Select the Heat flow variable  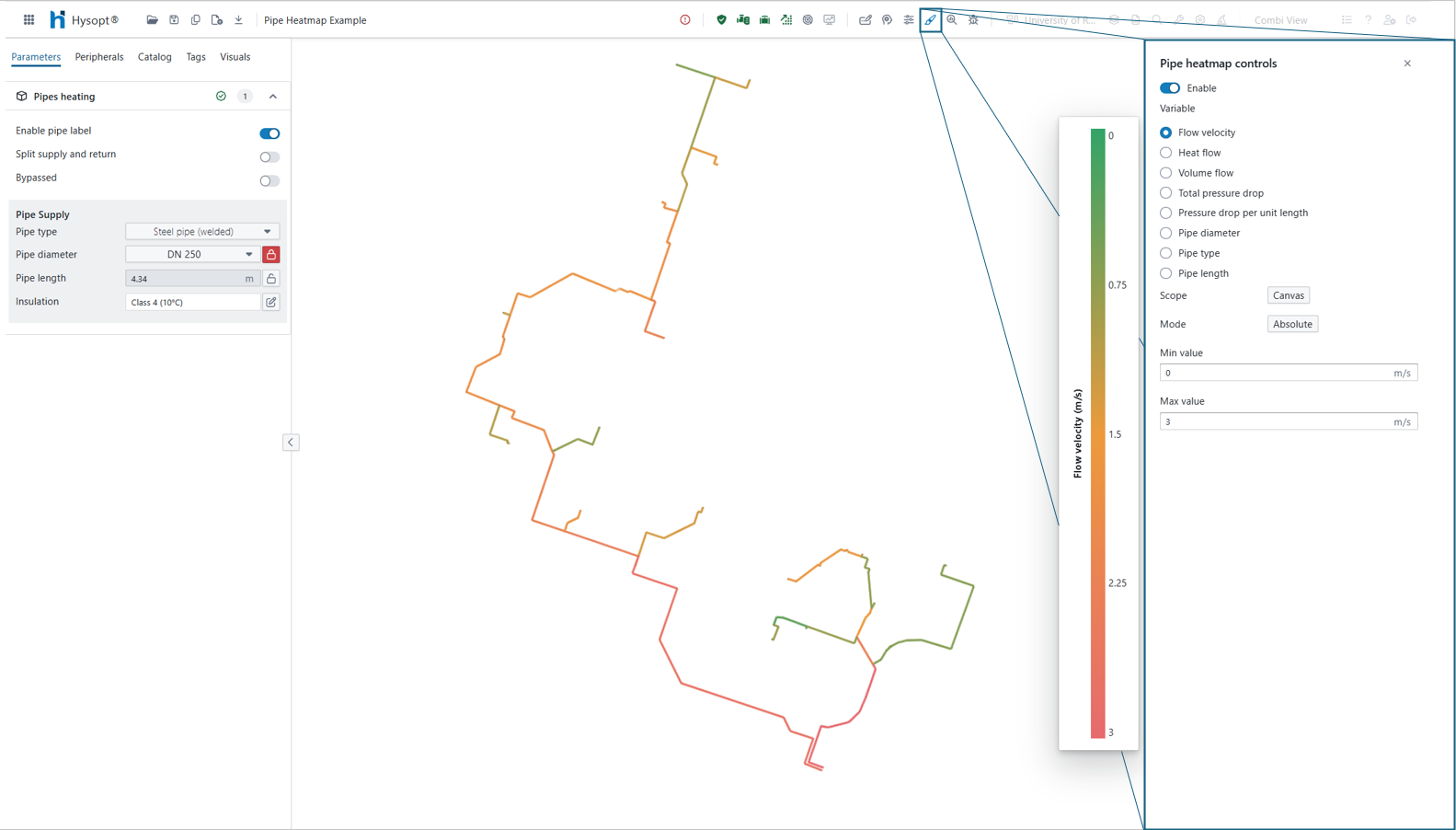pyautogui.click(x=1165, y=153)
